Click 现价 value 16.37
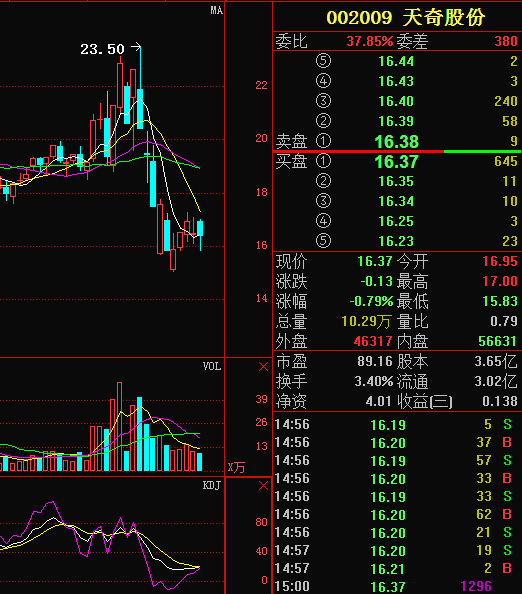This screenshot has width=522, height=594. [x=375, y=261]
